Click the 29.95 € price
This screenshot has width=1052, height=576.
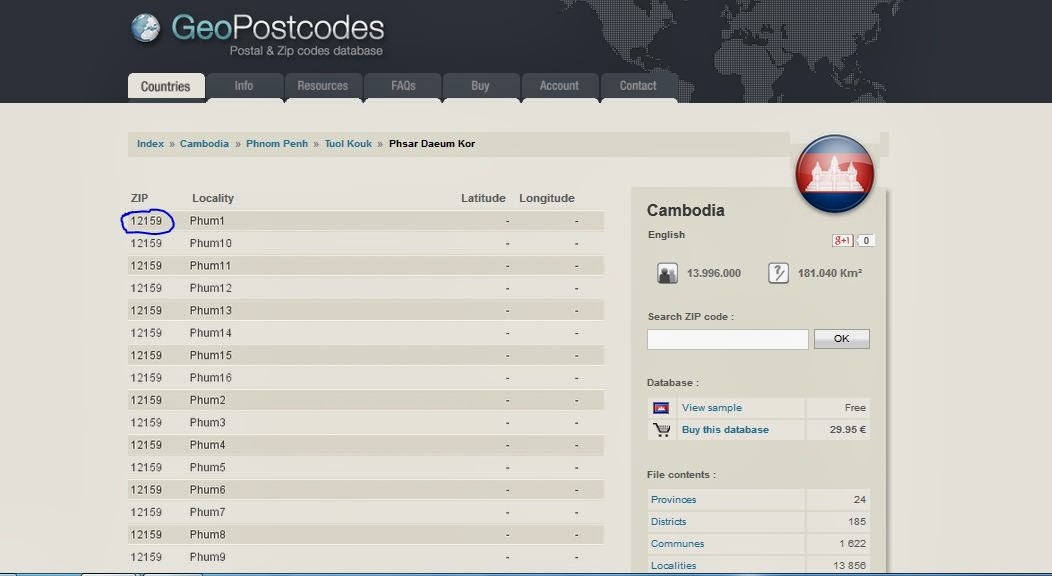(x=847, y=430)
